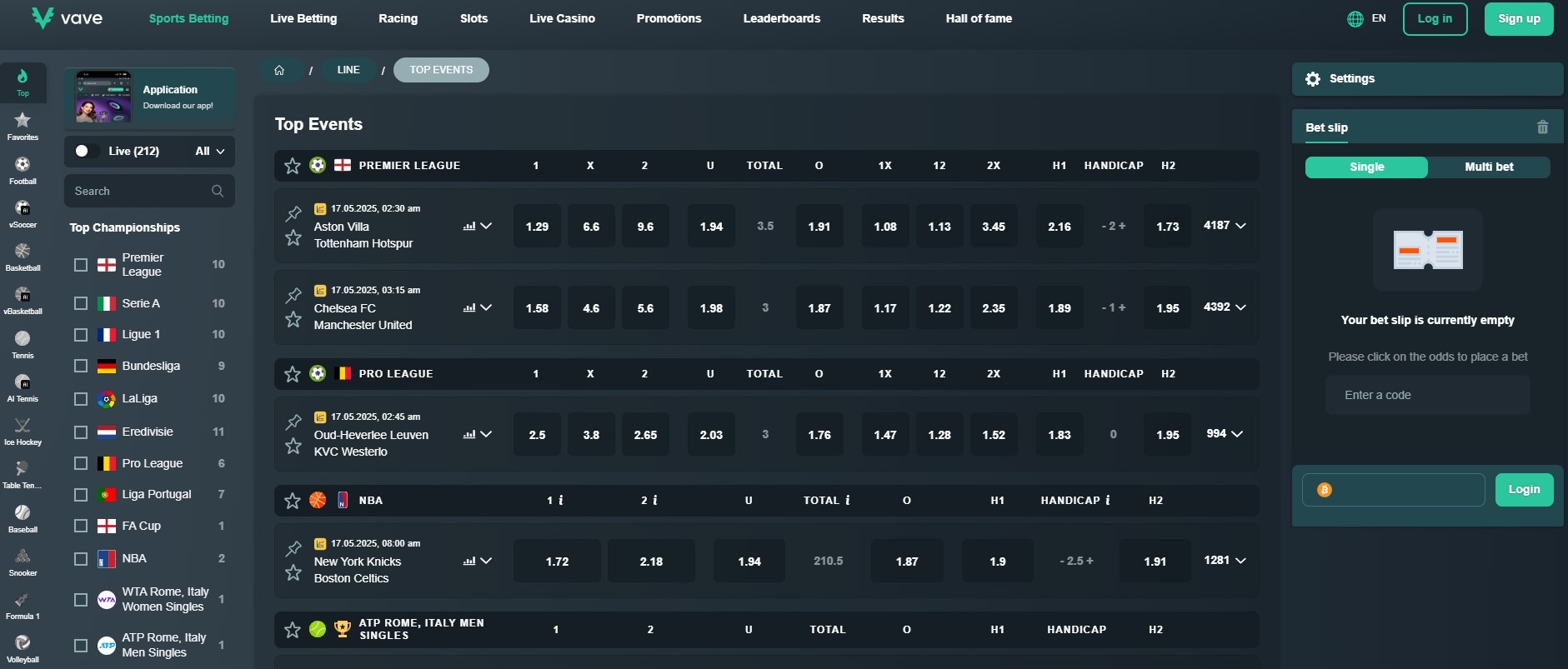The height and width of the screenshot is (669, 1568).
Task: Check the LaLiga championship box
Action: pos(81,399)
